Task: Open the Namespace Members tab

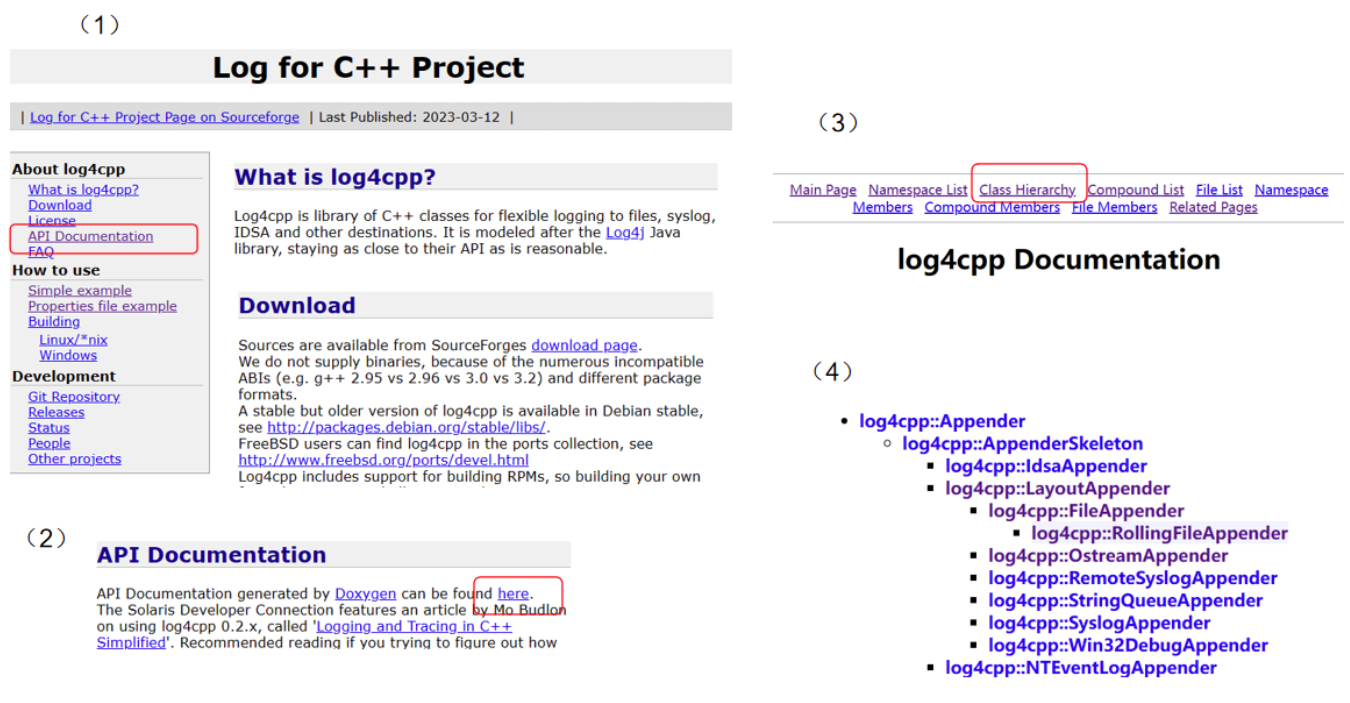Action: coord(1291,190)
